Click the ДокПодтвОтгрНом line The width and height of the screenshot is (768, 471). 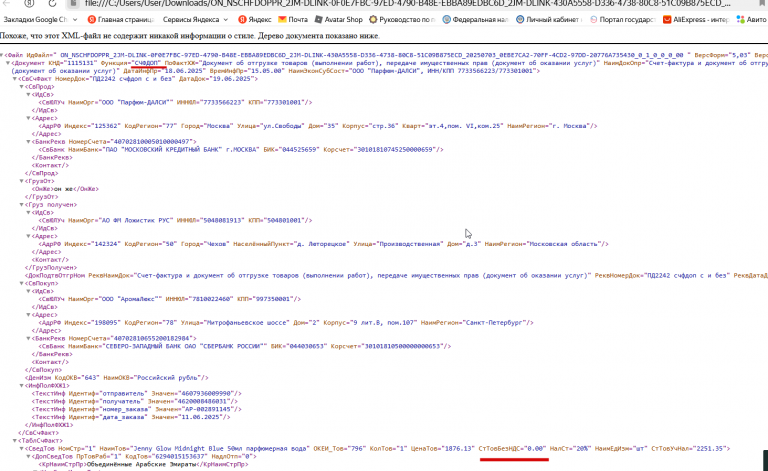pos(396,276)
